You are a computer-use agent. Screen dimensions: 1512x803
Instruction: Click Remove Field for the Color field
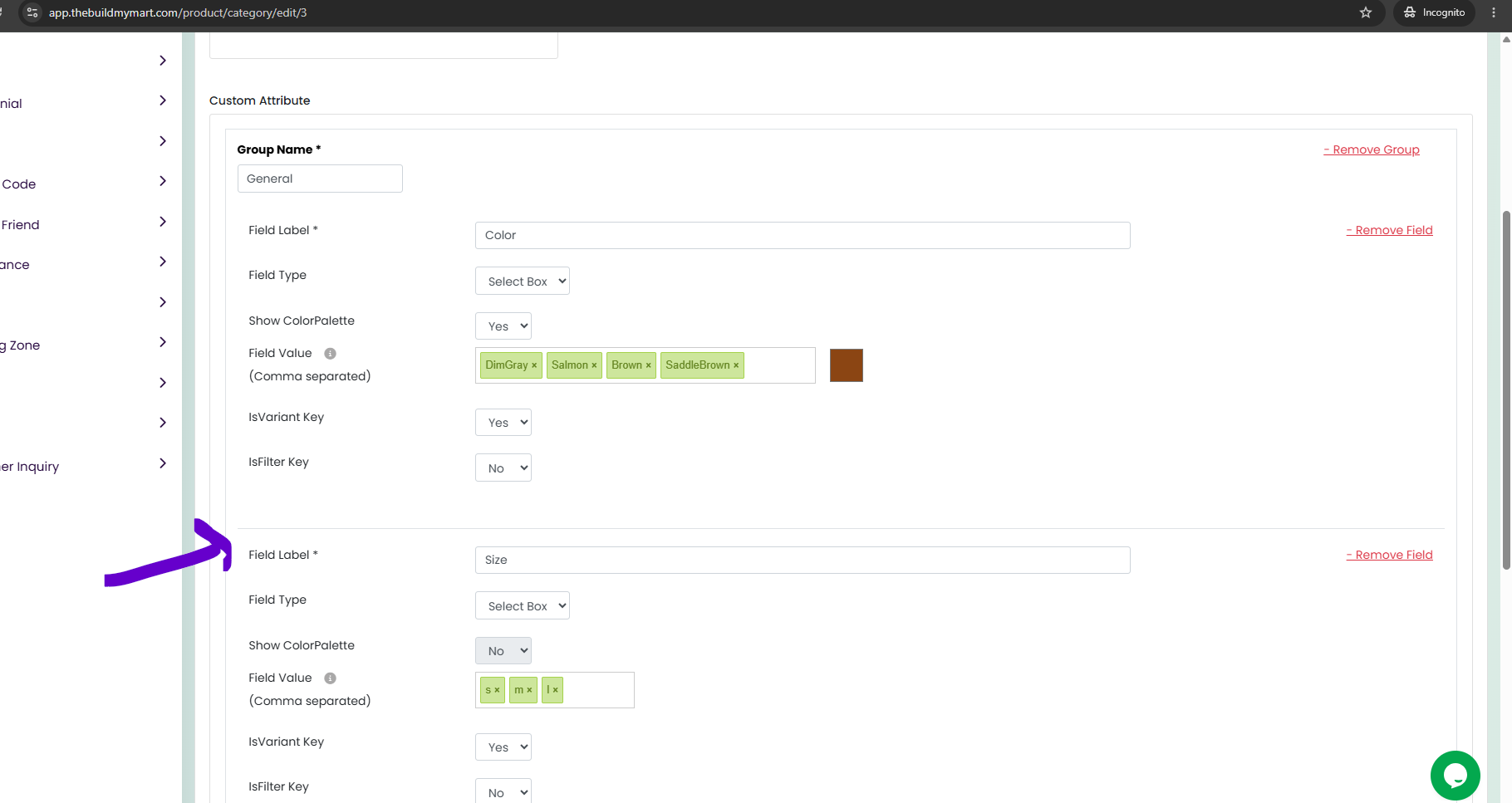(1390, 230)
